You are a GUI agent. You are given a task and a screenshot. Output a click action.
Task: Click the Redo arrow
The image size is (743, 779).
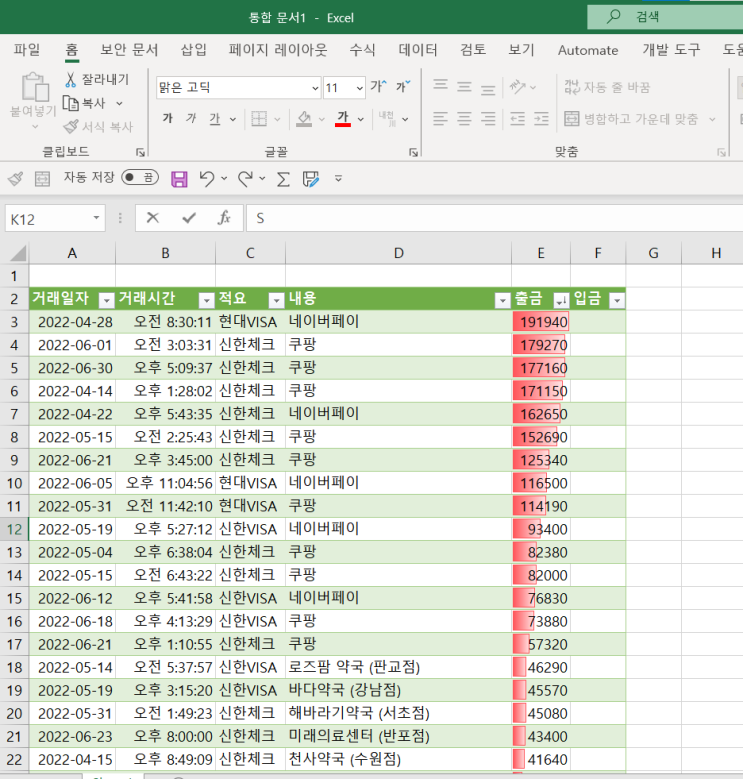[x=245, y=178]
